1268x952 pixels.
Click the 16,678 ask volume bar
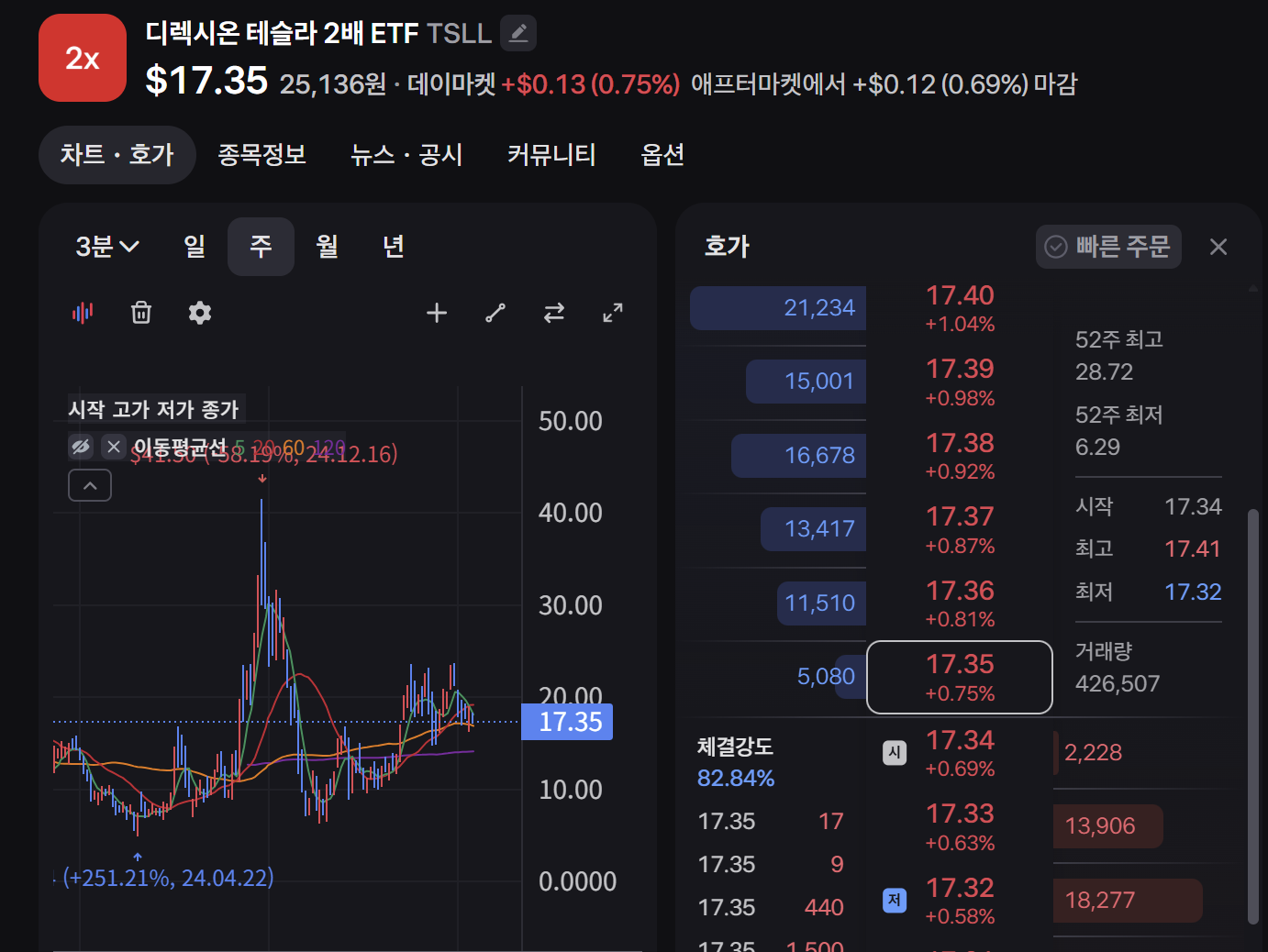798,456
